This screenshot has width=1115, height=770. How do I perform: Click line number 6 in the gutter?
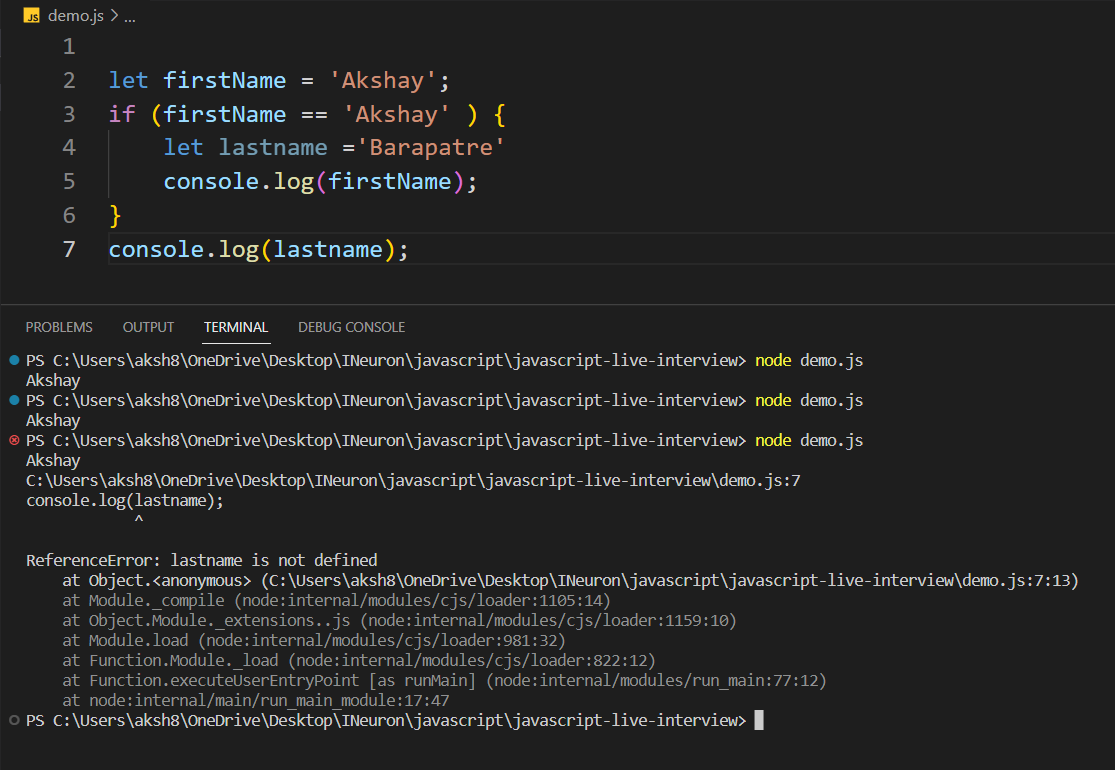click(69, 215)
